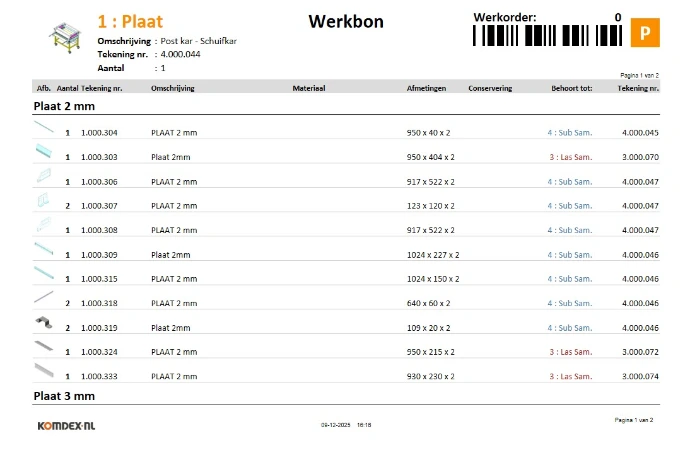Screen dimensions: 690x453
Task: Click the Materiaal column header
Action: [309, 88]
